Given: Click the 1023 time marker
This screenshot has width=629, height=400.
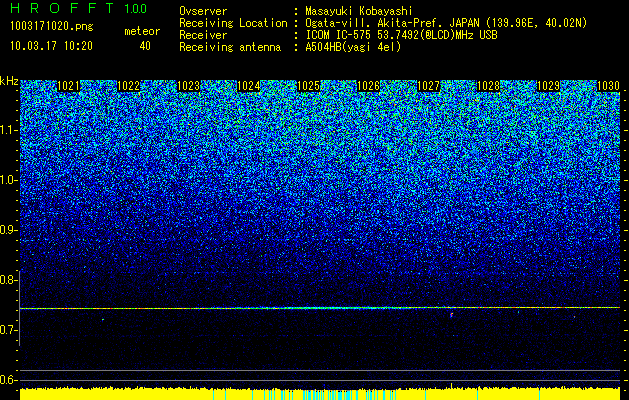Looking at the screenshot, I should click(189, 86).
